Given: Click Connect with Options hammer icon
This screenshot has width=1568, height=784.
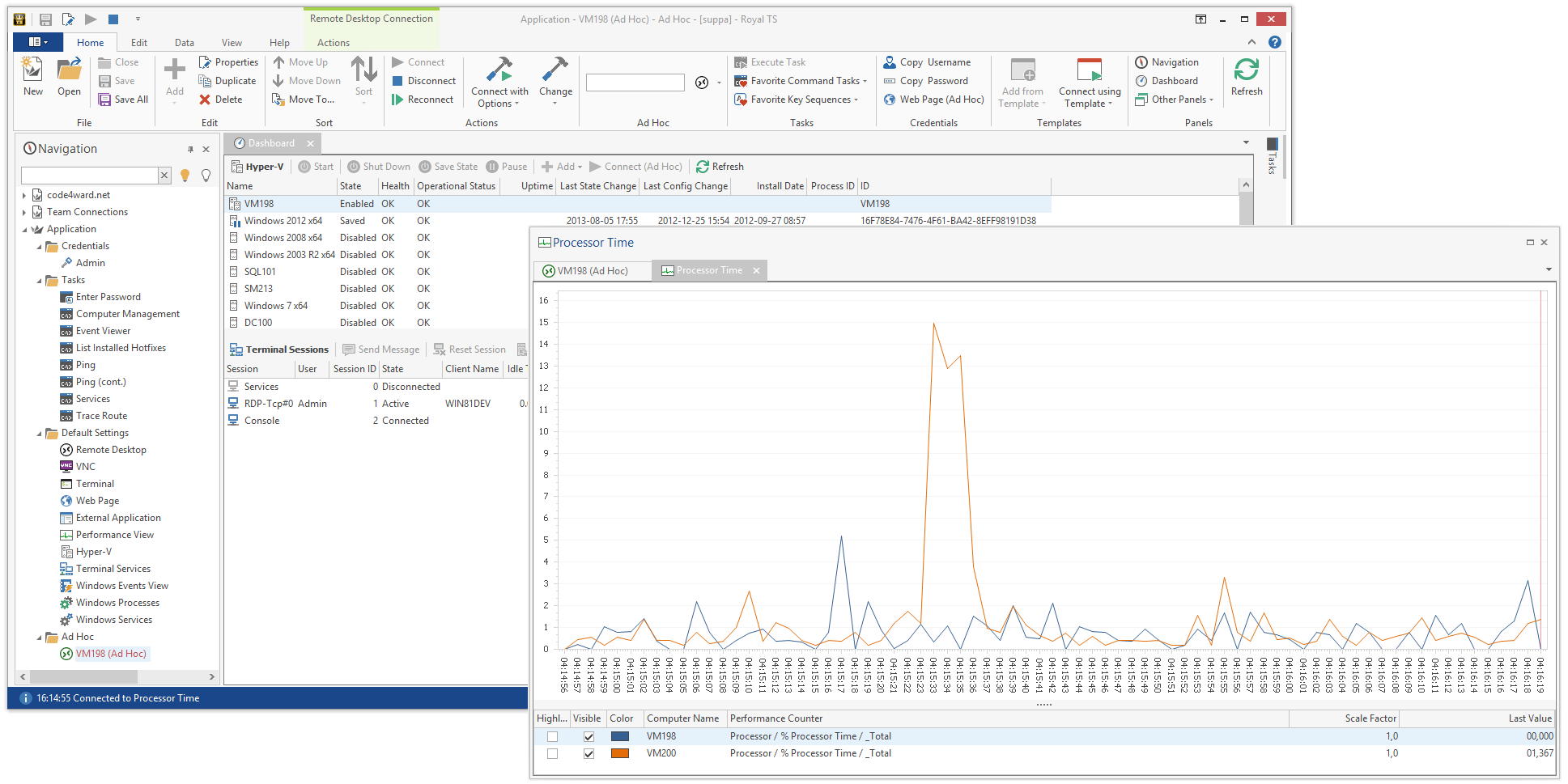Looking at the screenshot, I should [499, 70].
